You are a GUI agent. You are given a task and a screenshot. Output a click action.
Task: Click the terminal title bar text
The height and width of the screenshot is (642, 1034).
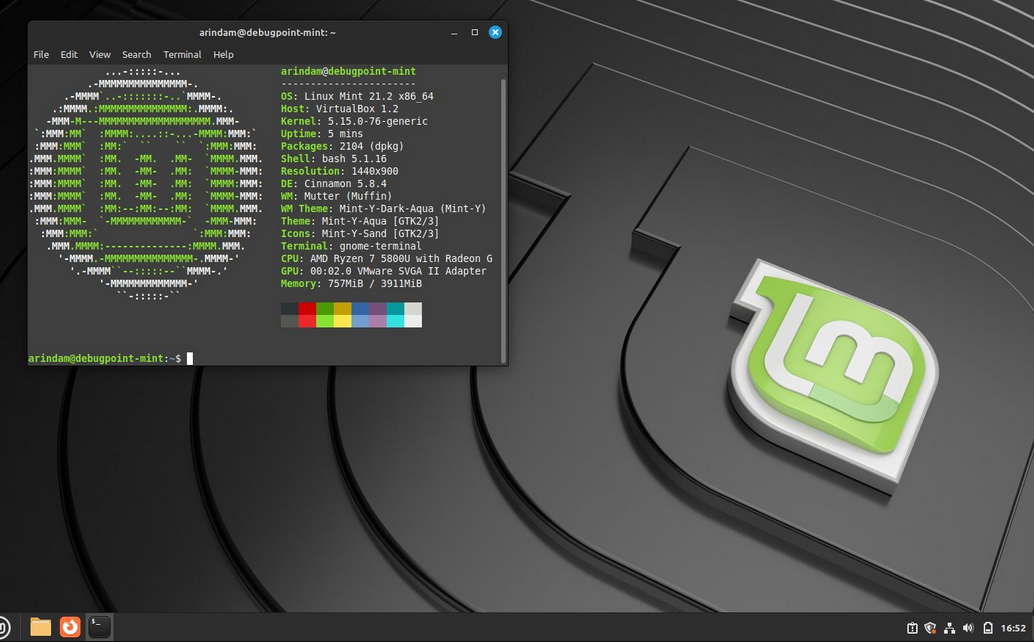(267, 32)
